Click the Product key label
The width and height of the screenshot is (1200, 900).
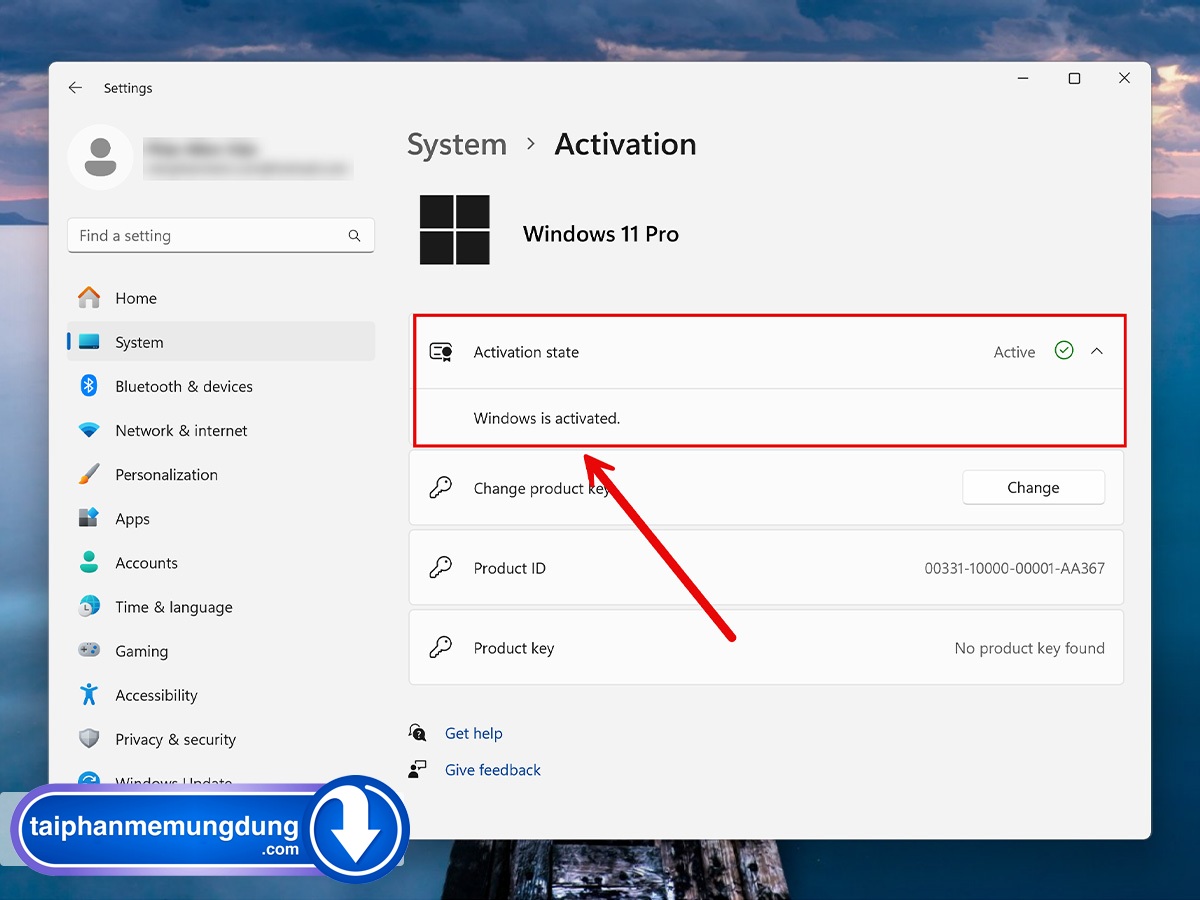point(514,648)
